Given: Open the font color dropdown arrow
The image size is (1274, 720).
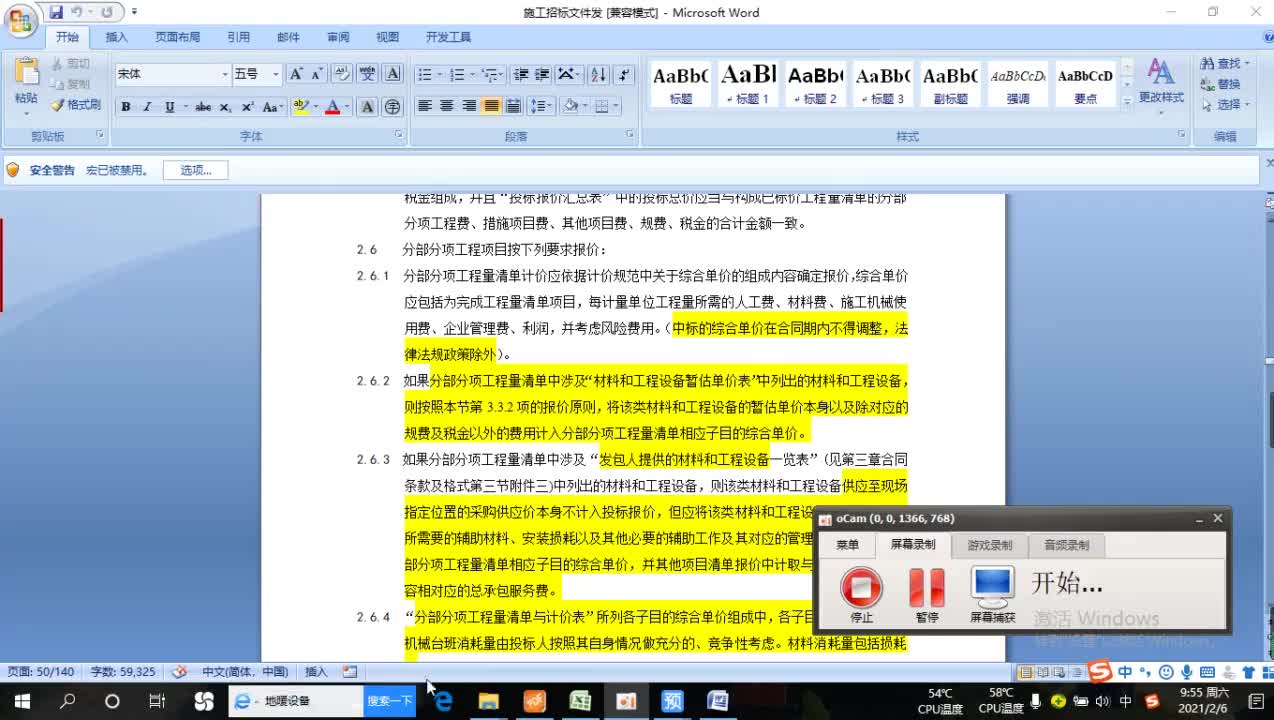Looking at the screenshot, I should 347,107.
